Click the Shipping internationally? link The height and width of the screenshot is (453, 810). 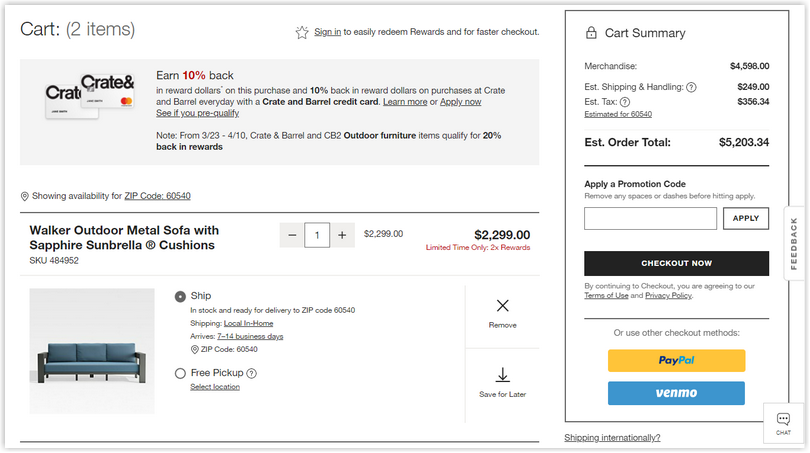tap(612, 438)
